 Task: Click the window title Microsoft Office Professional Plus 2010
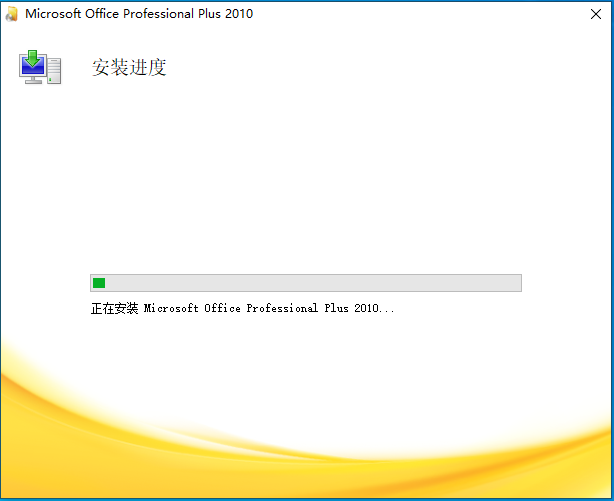tap(139, 14)
